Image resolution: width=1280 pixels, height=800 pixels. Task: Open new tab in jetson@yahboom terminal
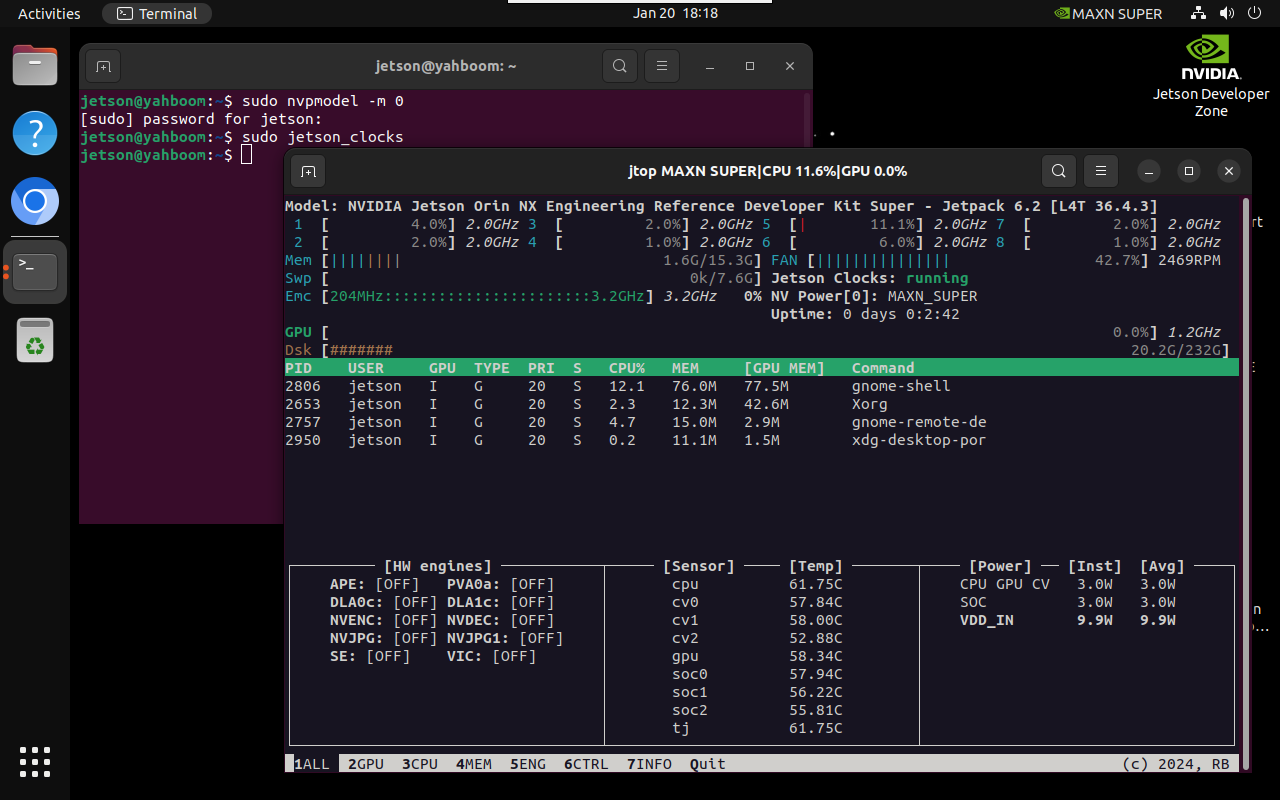coord(103,66)
